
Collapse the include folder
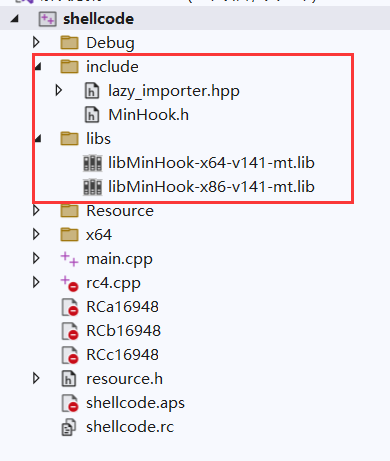38,66
